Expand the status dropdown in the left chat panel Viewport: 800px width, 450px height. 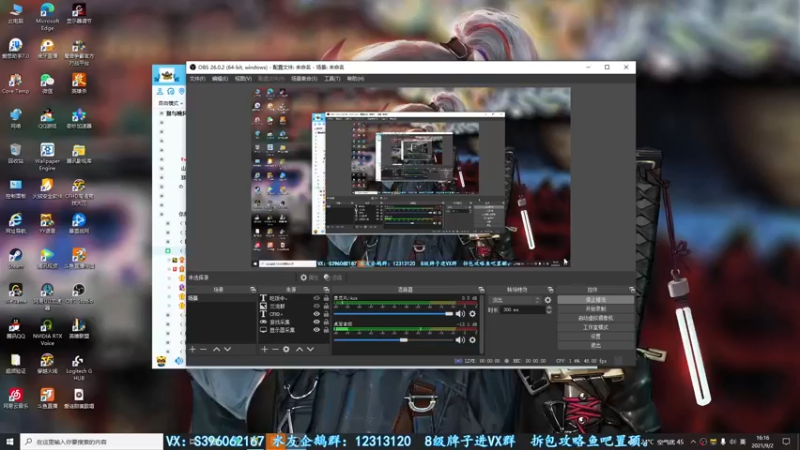pyautogui.click(x=172, y=103)
